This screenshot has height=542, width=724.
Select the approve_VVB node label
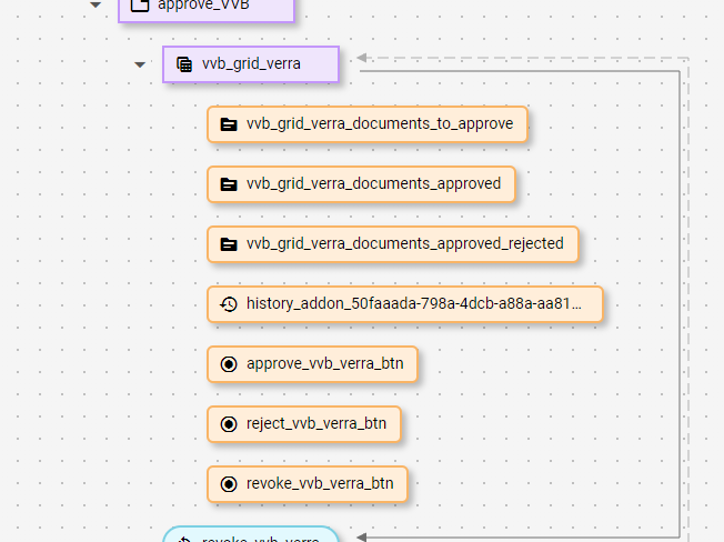point(204,6)
